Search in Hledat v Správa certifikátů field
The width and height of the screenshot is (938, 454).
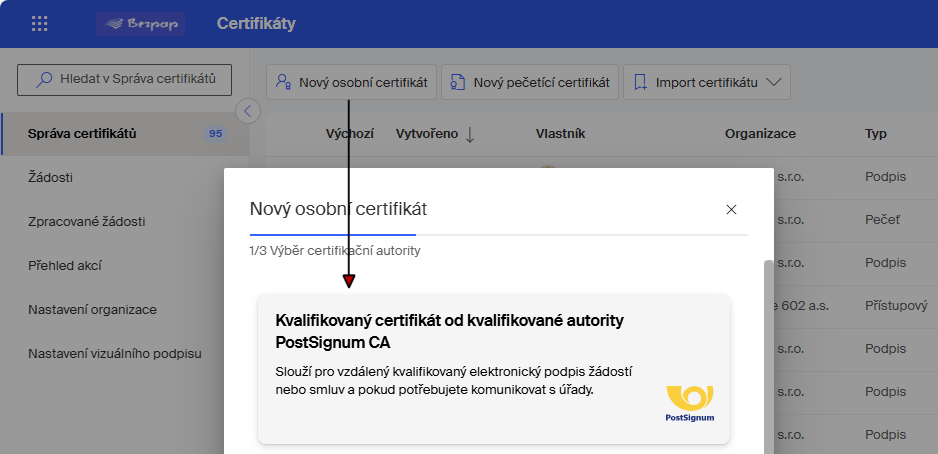[x=125, y=79]
